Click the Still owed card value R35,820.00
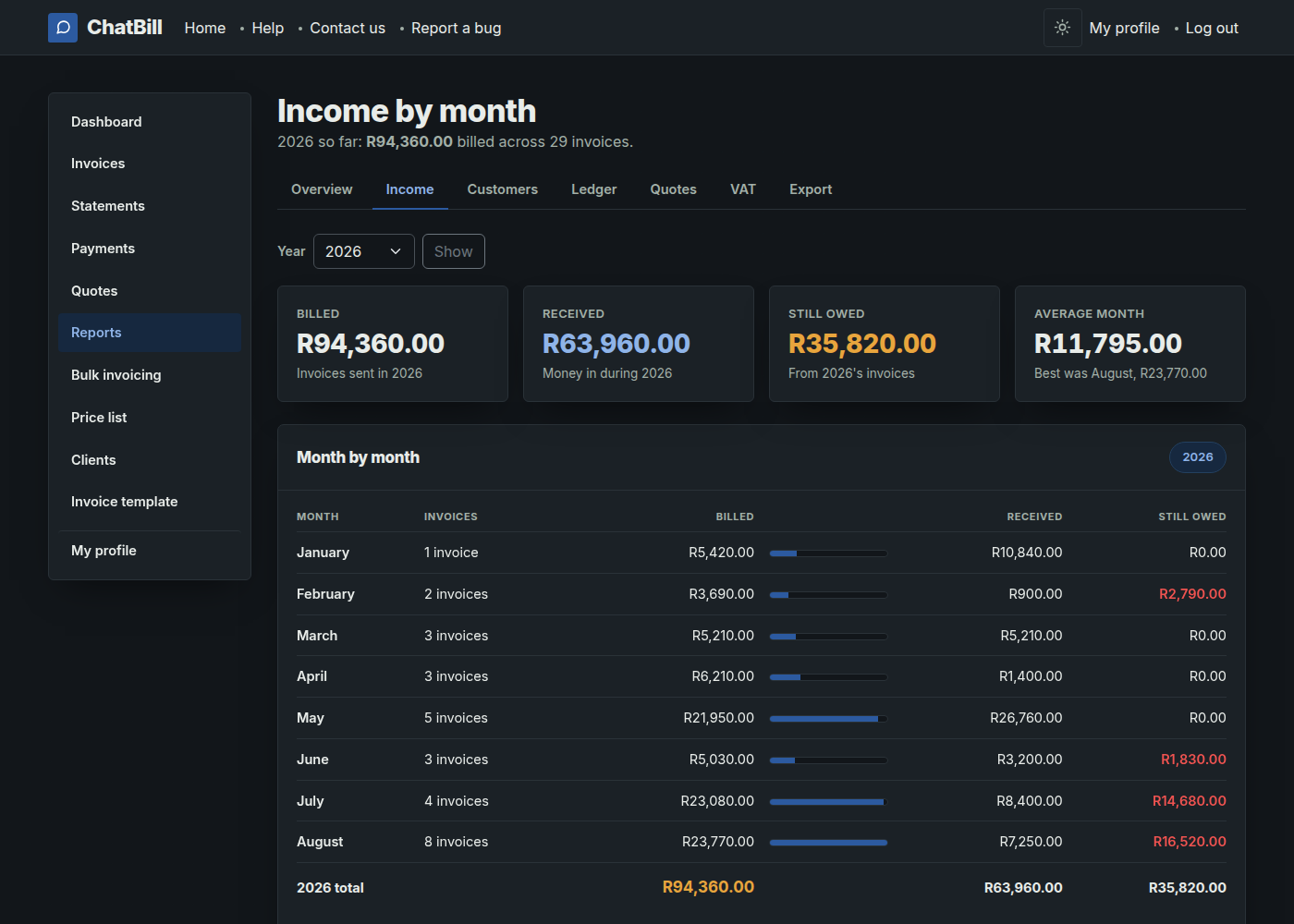The image size is (1294, 924). [x=862, y=344]
